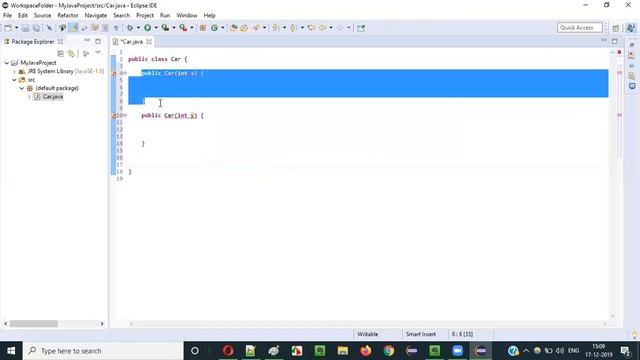640x360 pixels.
Task: Open the Source menu
Action: click(42, 16)
